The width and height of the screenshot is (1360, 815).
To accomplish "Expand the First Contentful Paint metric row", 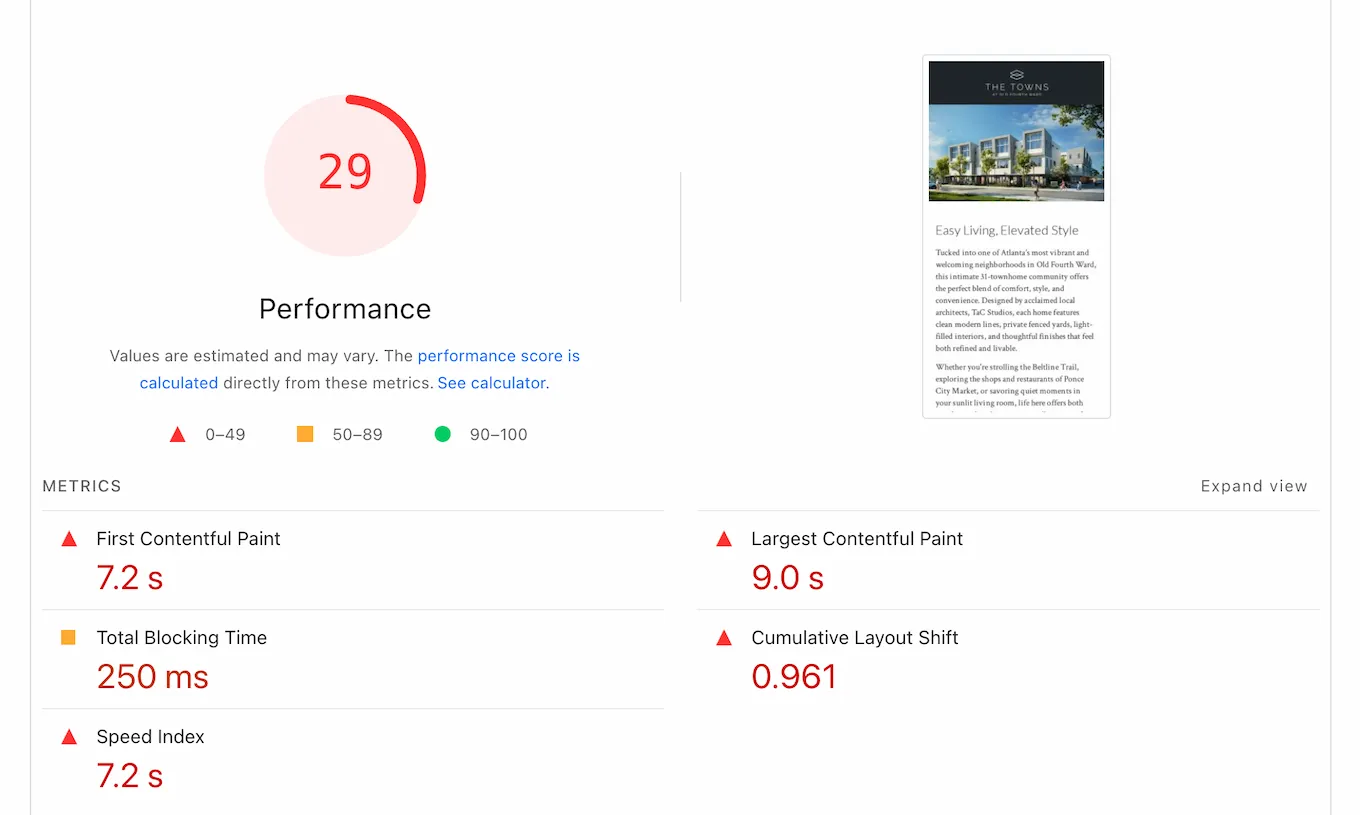I will tap(188, 538).
